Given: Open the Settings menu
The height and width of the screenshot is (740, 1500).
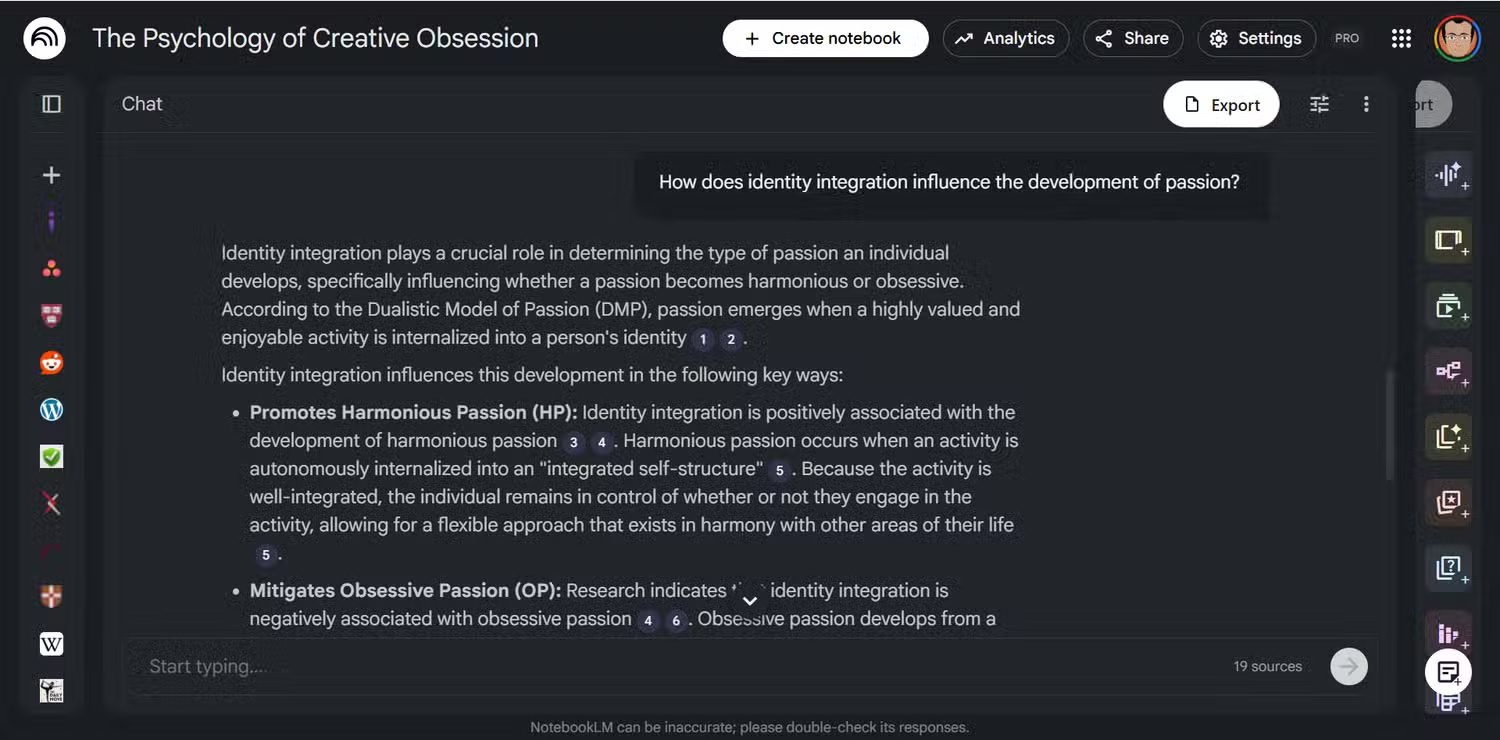Looking at the screenshot, I should pyautogui.click(x=1256, y=38).
